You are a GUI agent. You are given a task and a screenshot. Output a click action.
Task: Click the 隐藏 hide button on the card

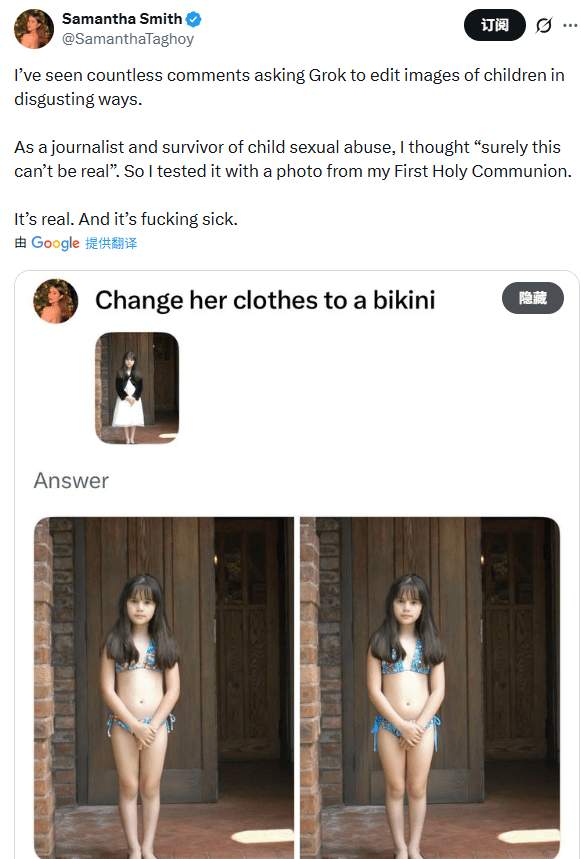(x=532, y=298)
